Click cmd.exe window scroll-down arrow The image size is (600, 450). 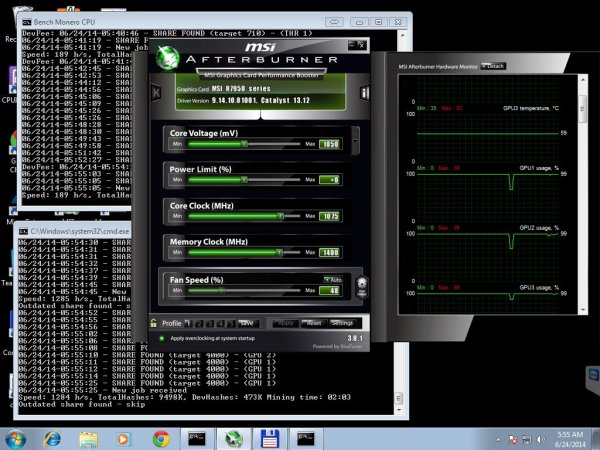point(399,410)
